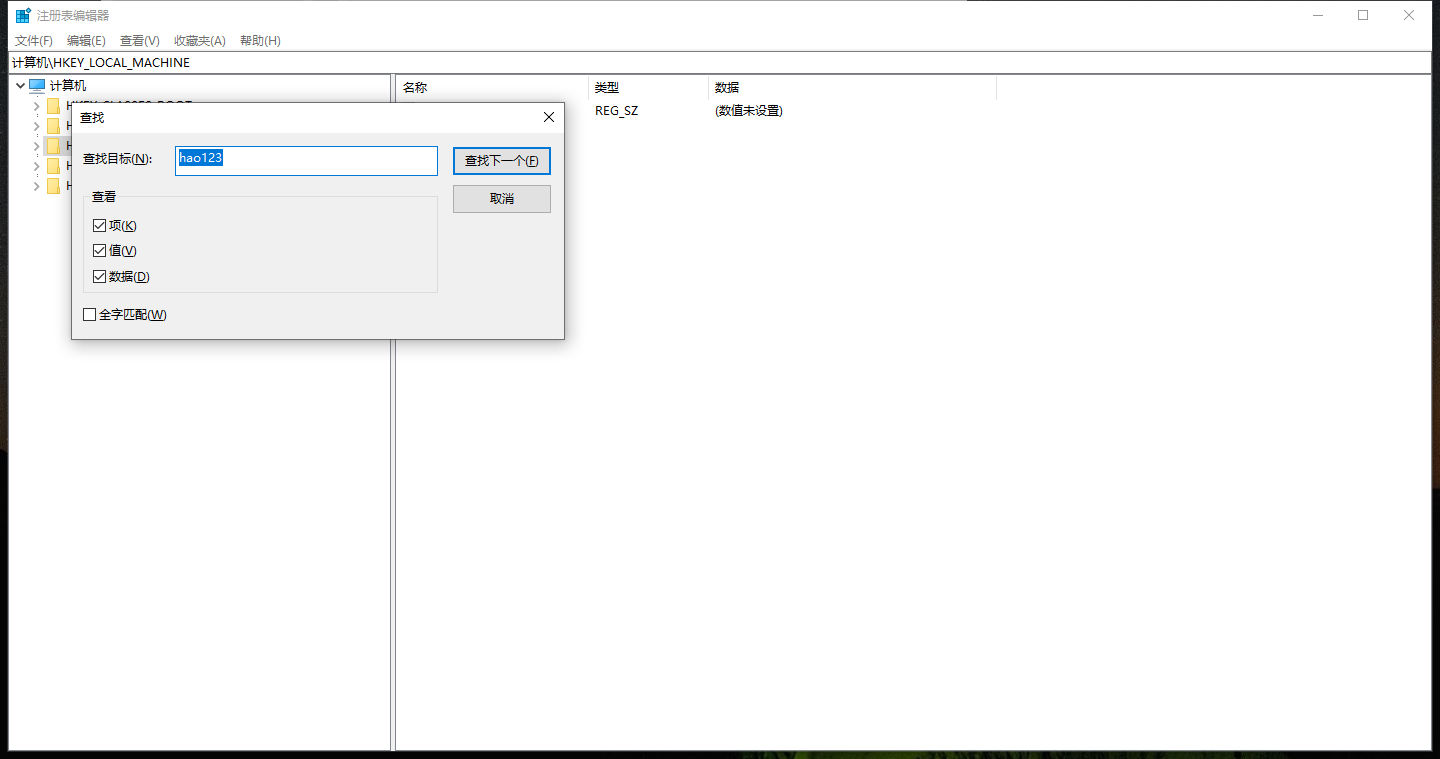
Task: Click inside the 查找目标 search field
Action: coord(306,160)
